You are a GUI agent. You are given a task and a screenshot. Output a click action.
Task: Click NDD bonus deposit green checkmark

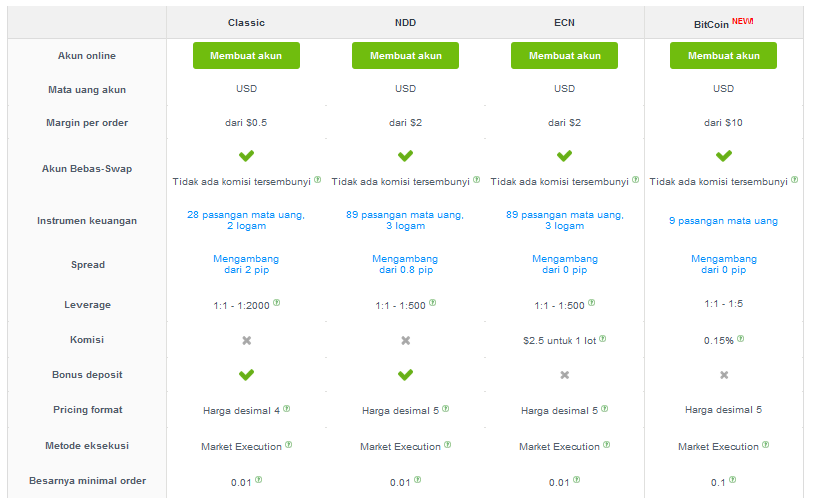click(405, 374)
